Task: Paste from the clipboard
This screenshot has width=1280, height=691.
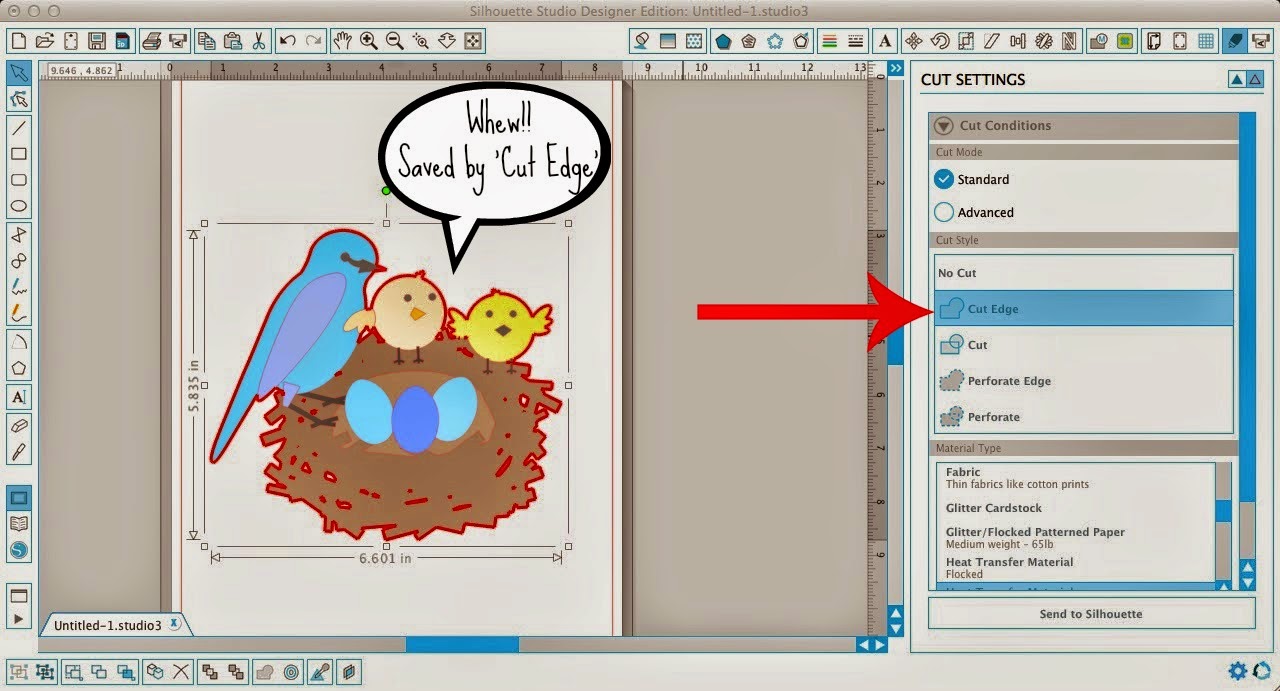Action: [x=233, y=41]
